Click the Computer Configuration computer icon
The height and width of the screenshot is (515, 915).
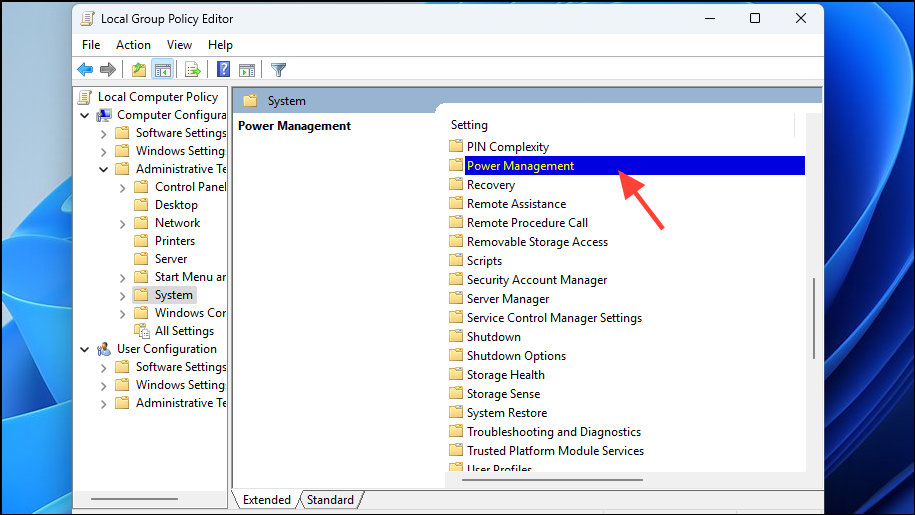(104, 115)
